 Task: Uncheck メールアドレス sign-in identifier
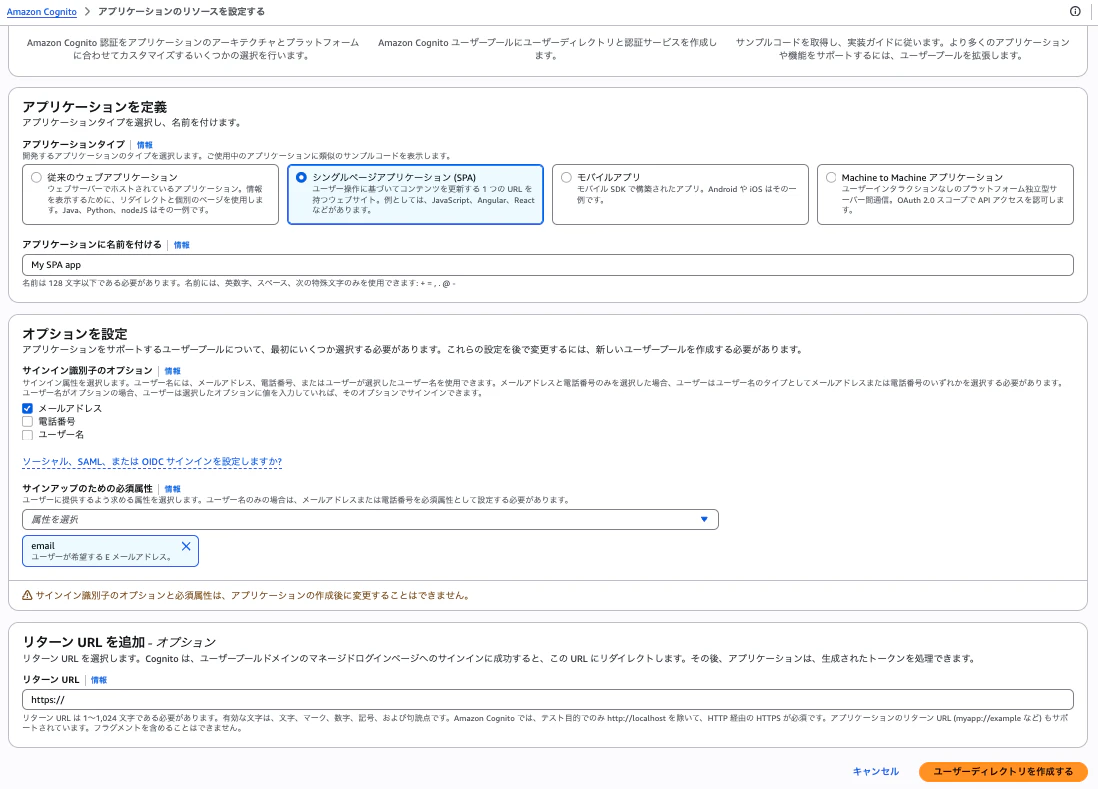[27, 408]
